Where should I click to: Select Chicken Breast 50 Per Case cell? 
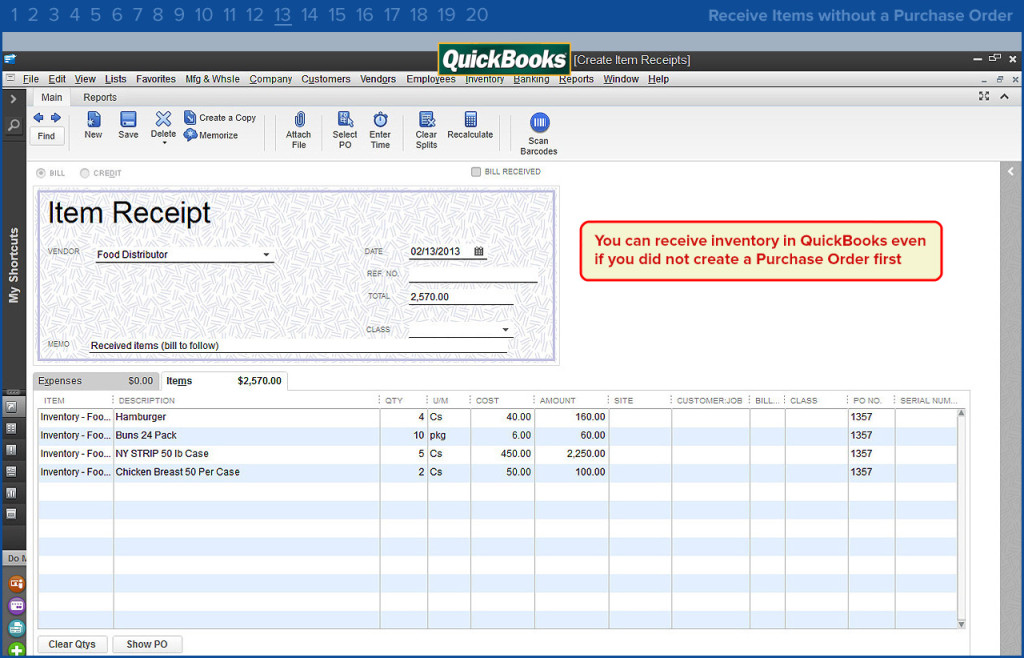pyautogui.click(x=246, y=472)
